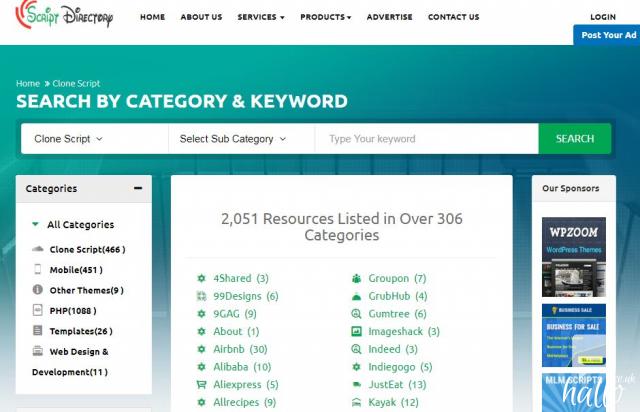Click the gear icon next to Indiegogo
Viewport: 640px width, 412px height.
(356, 367)
